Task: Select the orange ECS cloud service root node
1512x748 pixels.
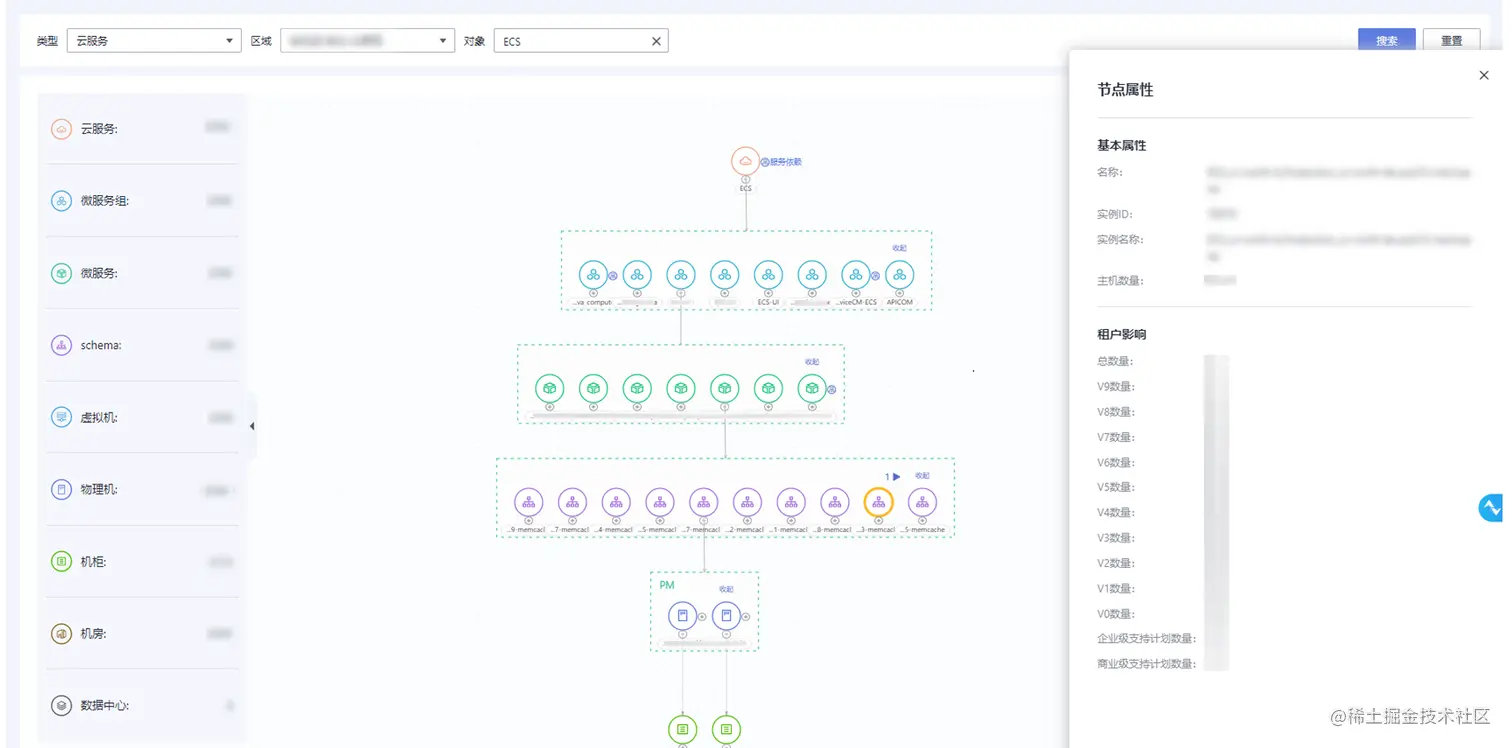Action: 745,160
